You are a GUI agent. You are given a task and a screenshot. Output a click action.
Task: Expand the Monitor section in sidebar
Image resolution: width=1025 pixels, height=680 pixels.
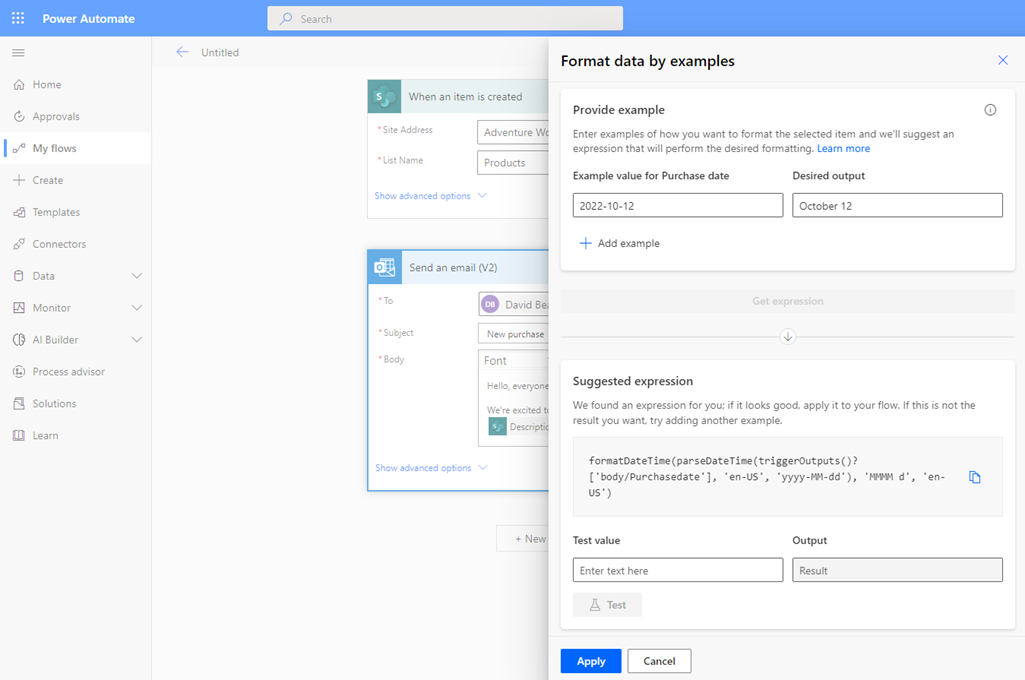[137, 308]
